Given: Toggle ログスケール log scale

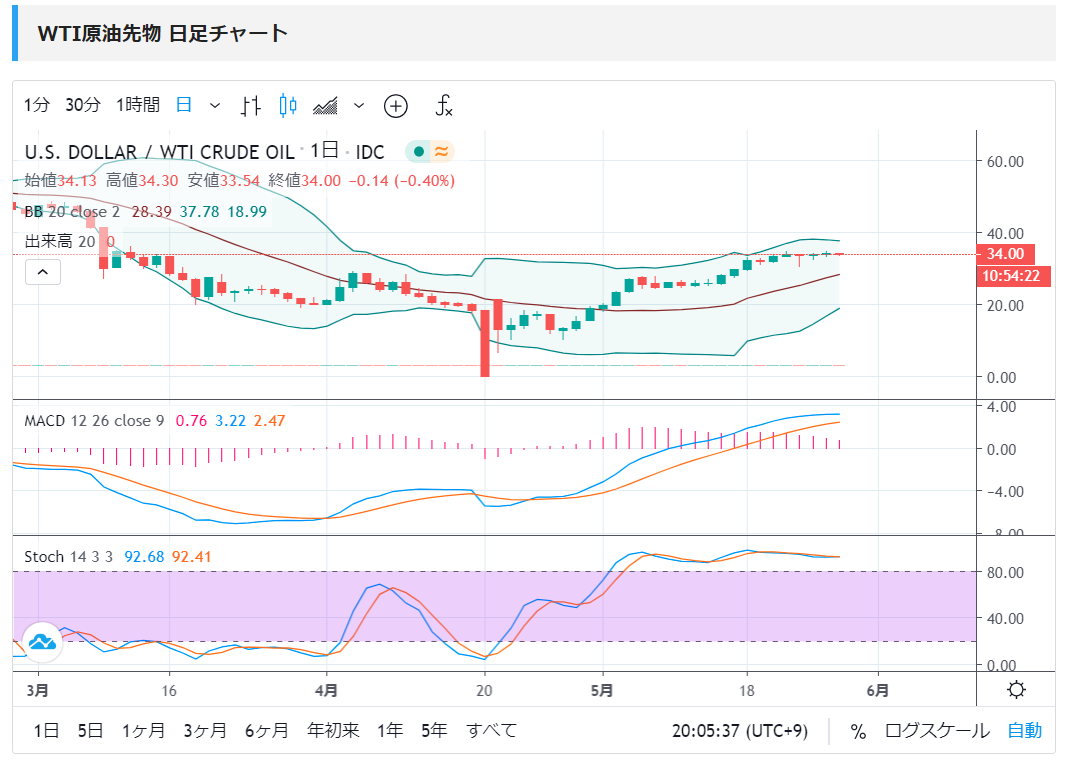Looking at the screenshot, I should [x=937, y=731].
